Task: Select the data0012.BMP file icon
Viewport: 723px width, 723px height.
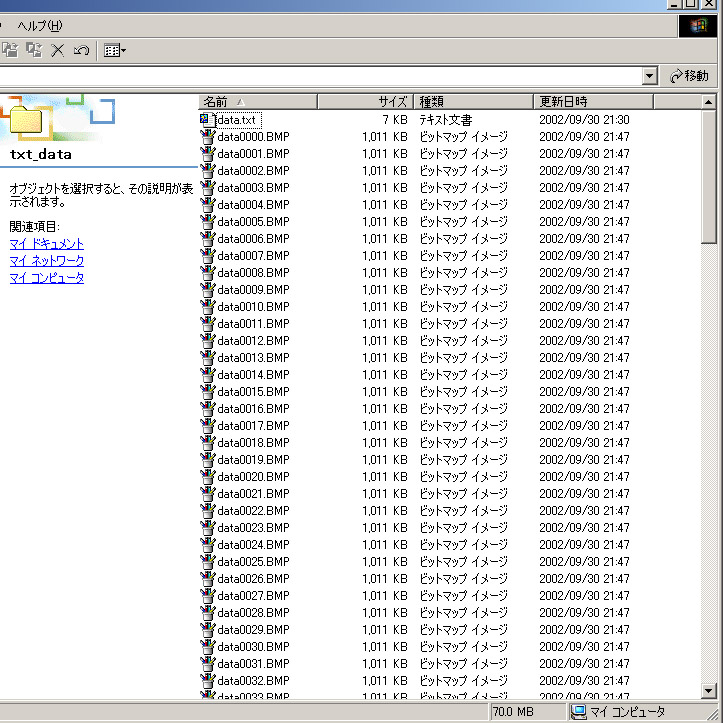Action: pos(207,341)
